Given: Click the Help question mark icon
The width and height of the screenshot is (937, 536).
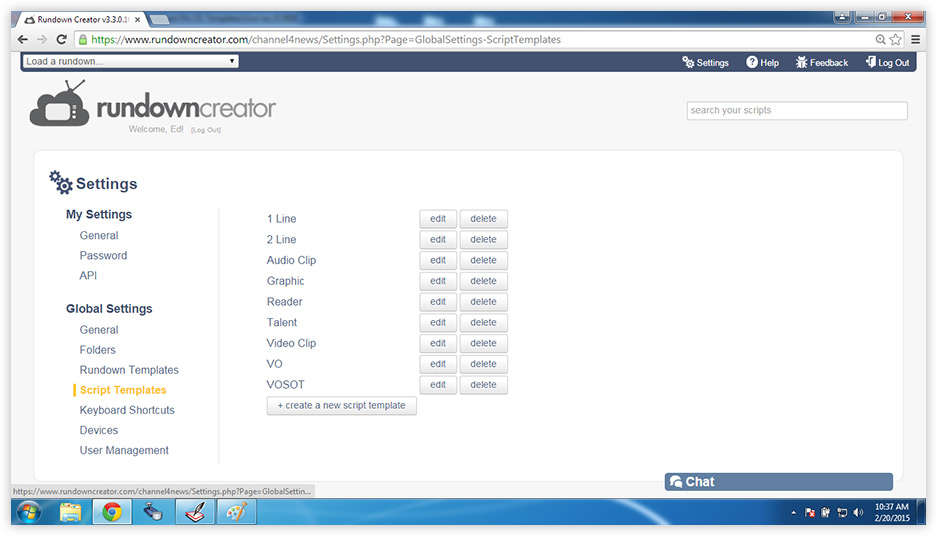Looking at the screenshot, I should [752, 62].
